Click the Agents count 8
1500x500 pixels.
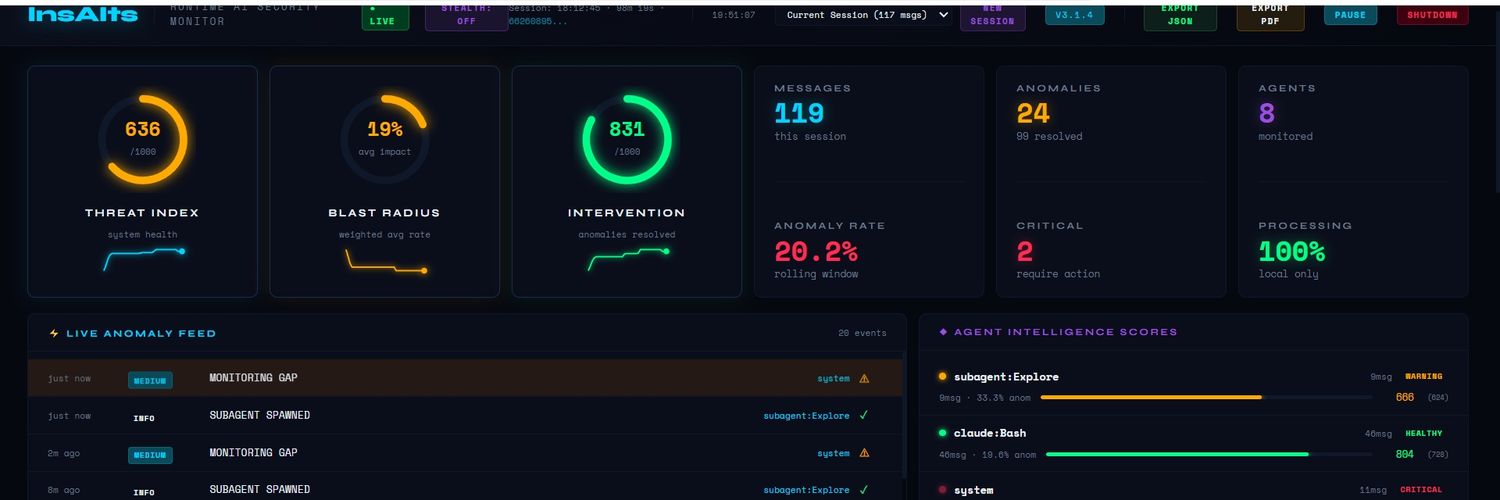[x=1267, y=113]
